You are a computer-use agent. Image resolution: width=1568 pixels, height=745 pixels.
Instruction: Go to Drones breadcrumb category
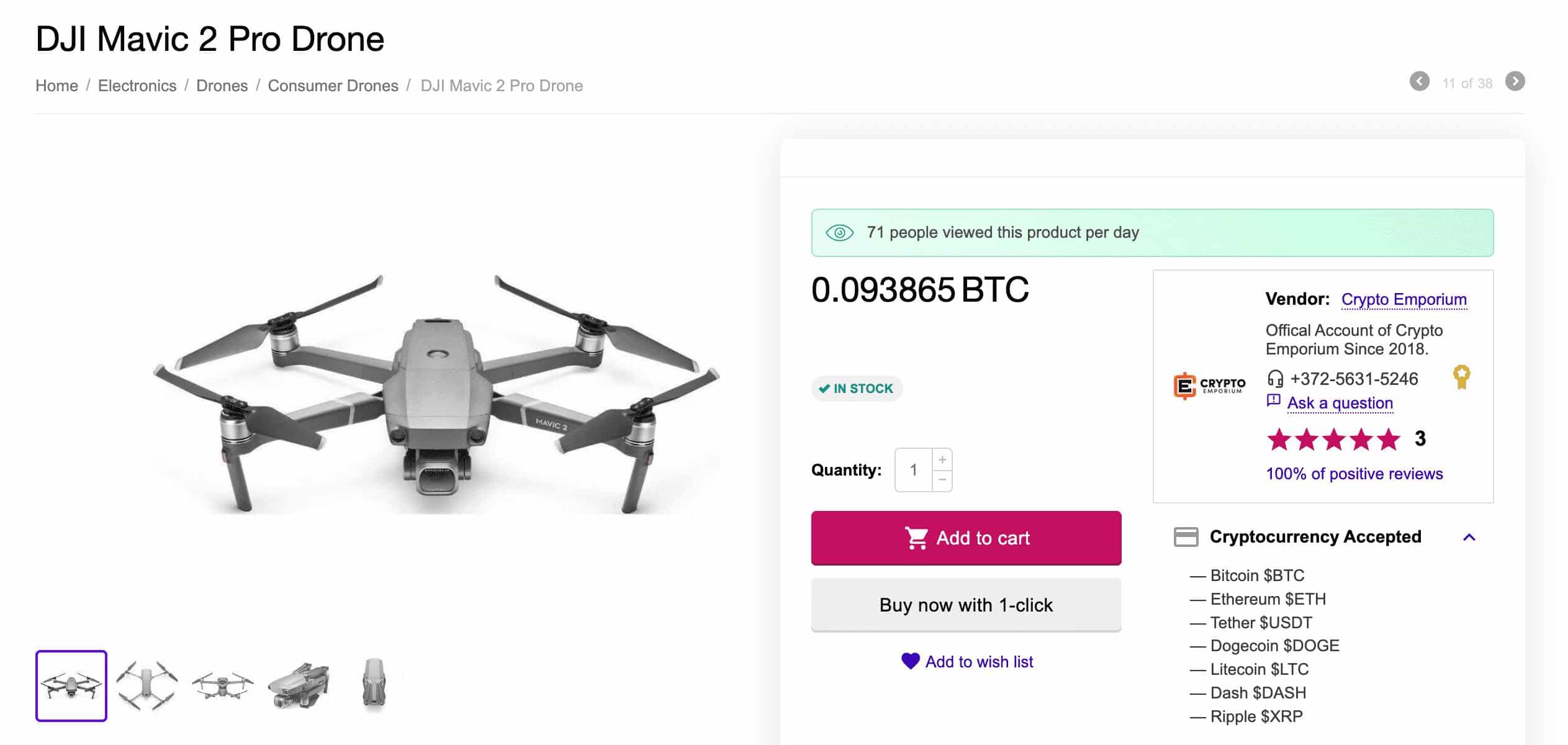(222, 86)
